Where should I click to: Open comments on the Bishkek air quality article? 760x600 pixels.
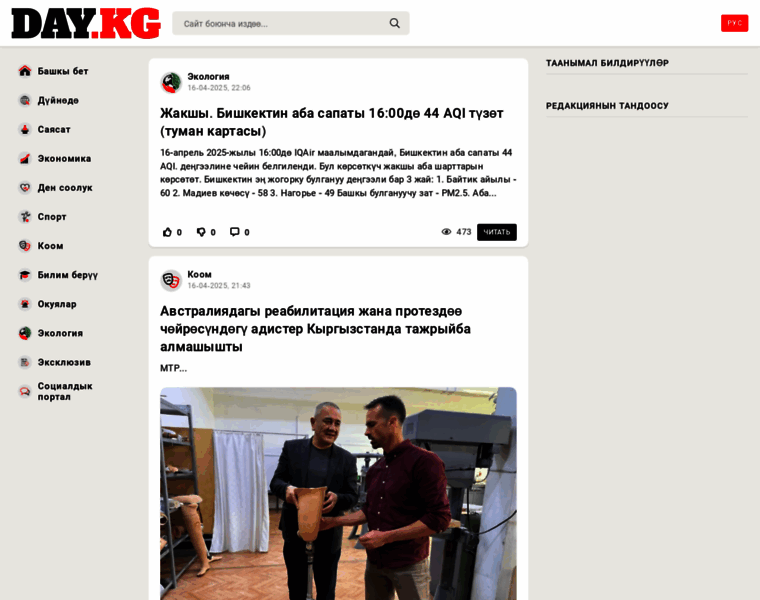(x=235, y=232)
